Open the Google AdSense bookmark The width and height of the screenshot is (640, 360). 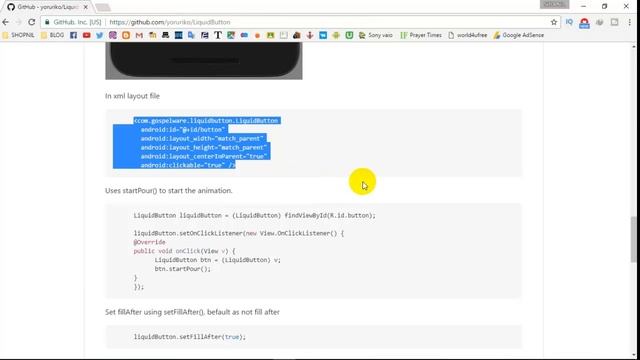pos(519,36)
